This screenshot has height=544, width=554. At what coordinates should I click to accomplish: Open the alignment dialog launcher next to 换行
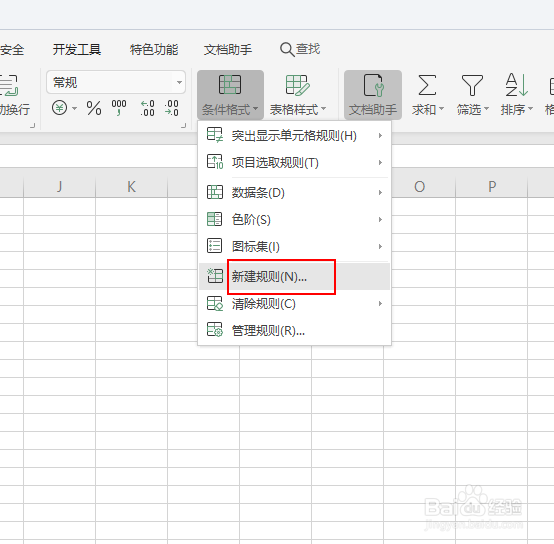(x=32, y=125)
